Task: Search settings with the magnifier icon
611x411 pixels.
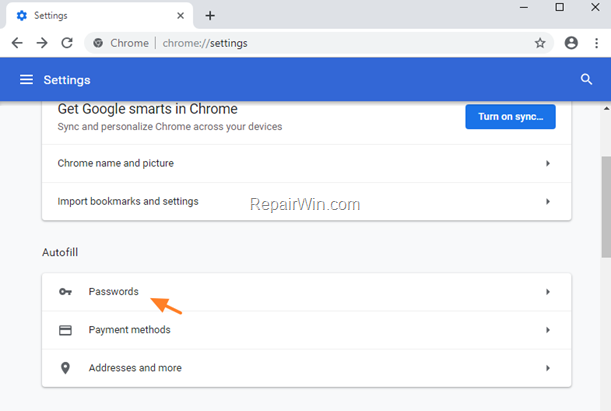Action: (x=586, y=79)
